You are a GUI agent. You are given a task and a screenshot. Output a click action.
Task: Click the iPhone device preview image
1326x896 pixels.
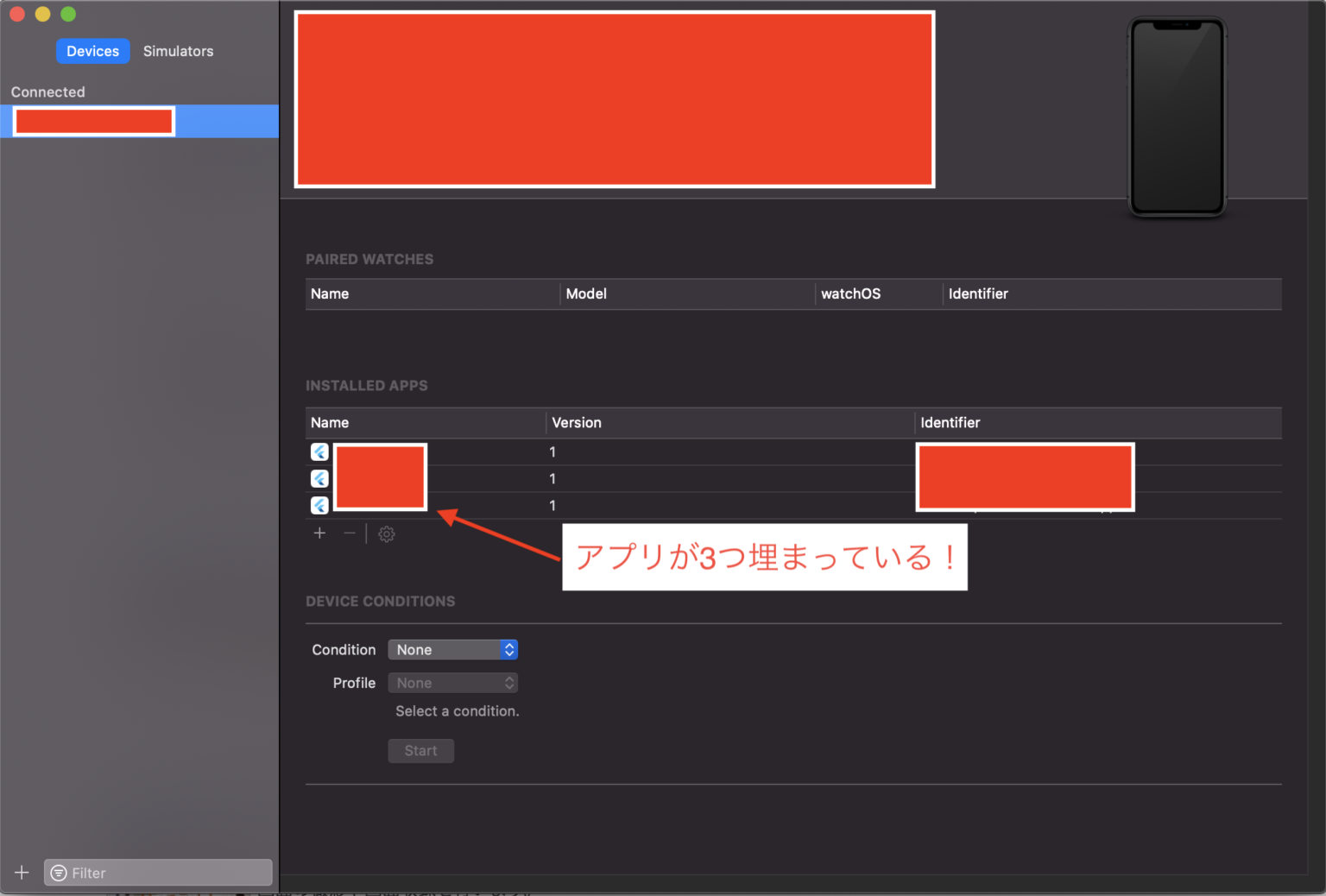(1177, 115)
